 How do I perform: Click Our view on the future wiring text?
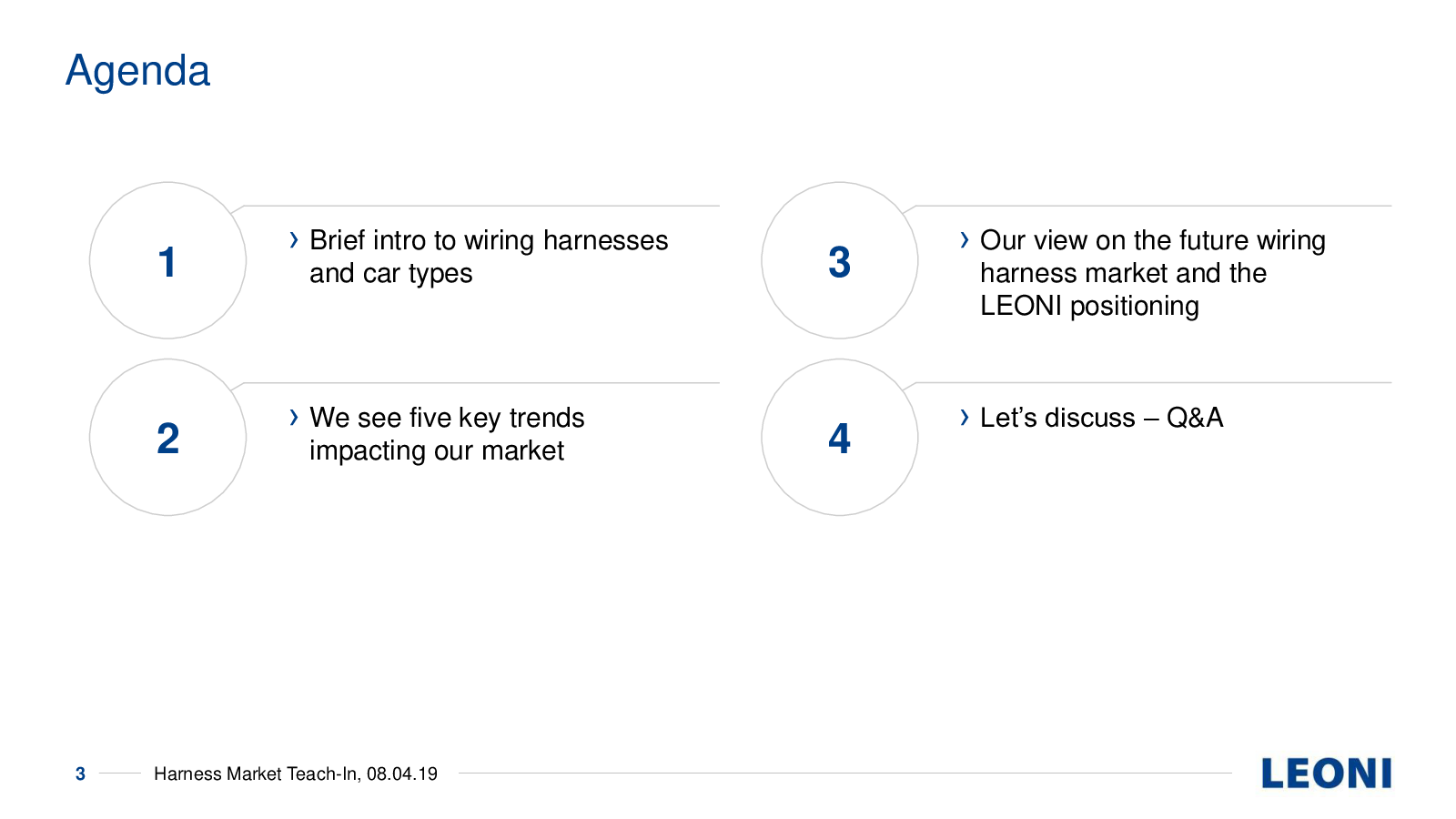tap(1153, 240)
